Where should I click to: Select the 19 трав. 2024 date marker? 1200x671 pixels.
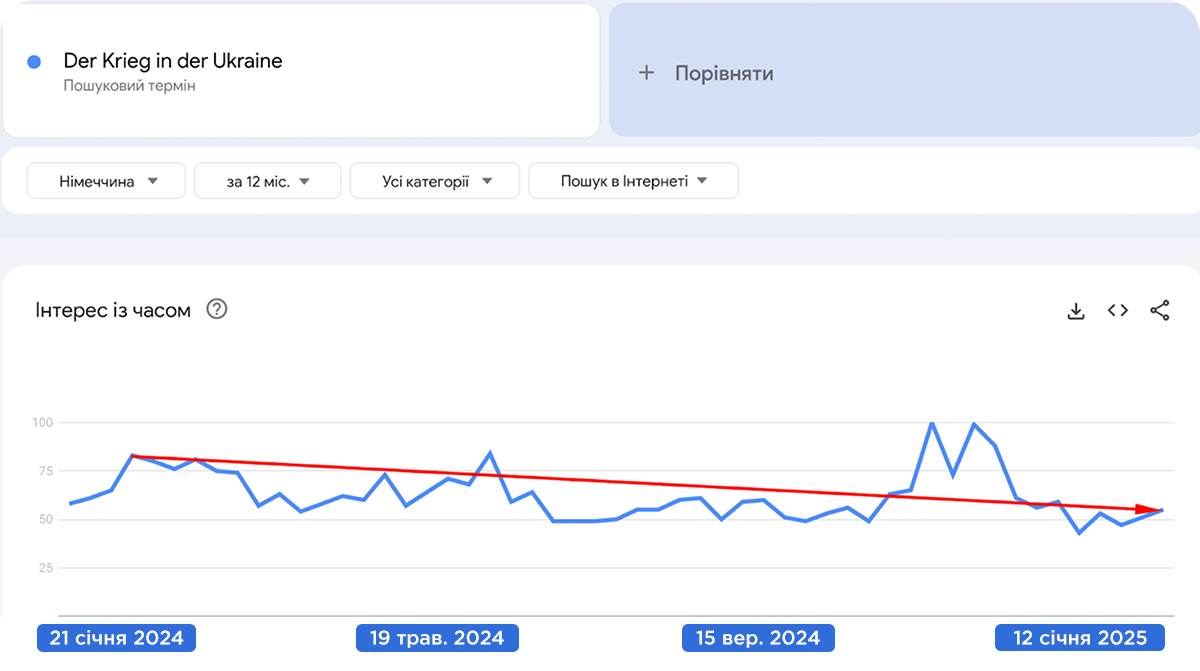point(437,638)
